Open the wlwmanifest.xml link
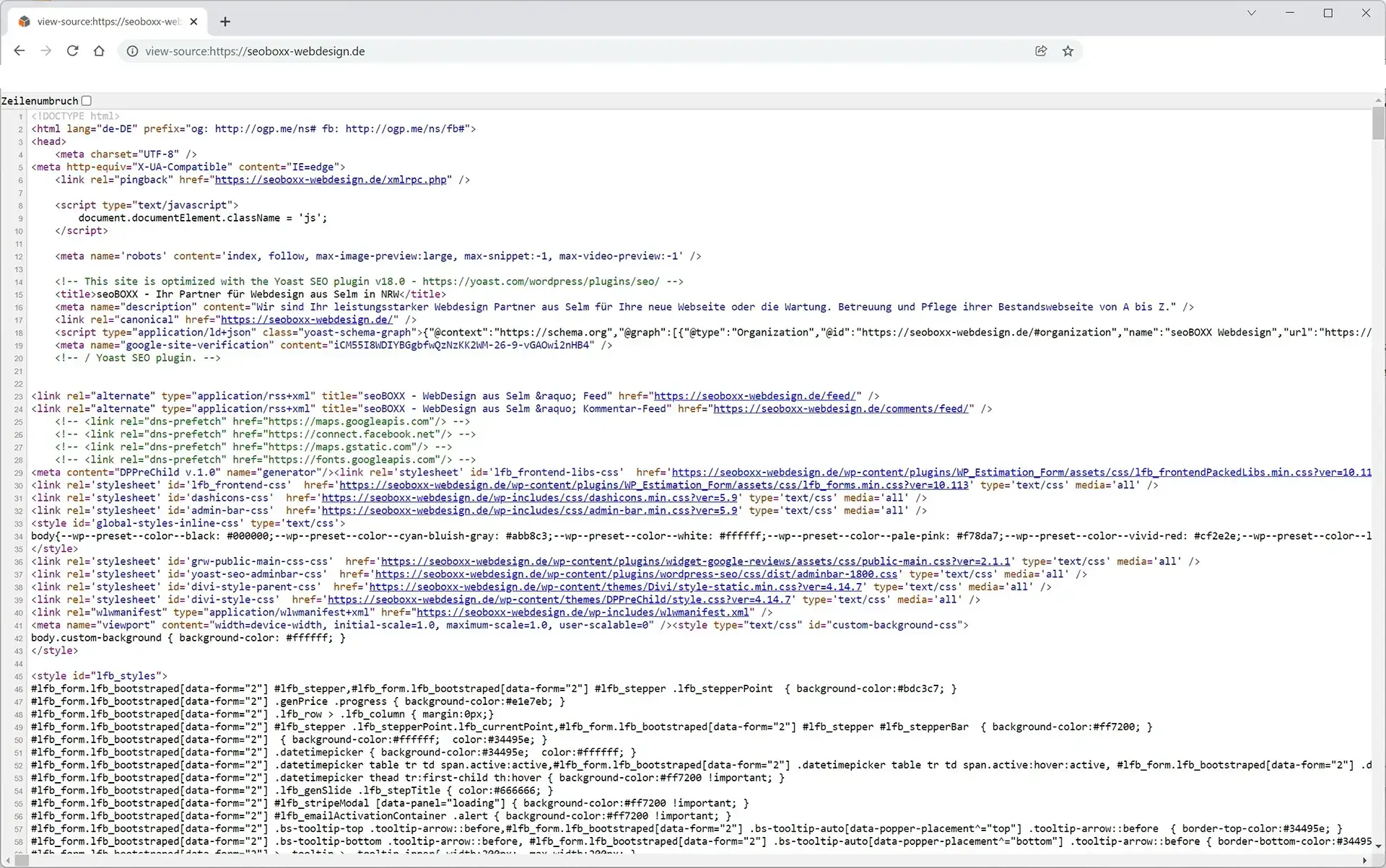The width and height of the screenshot is (1386, 868). (x=583, y=613)
